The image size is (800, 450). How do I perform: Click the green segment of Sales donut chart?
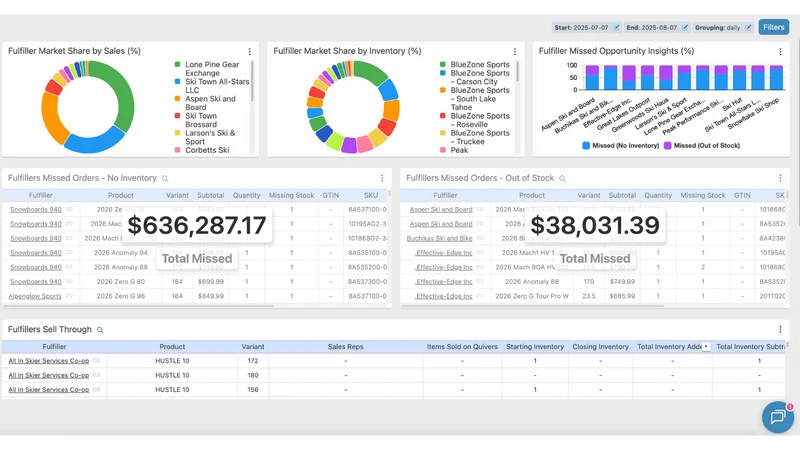[120, 97]
